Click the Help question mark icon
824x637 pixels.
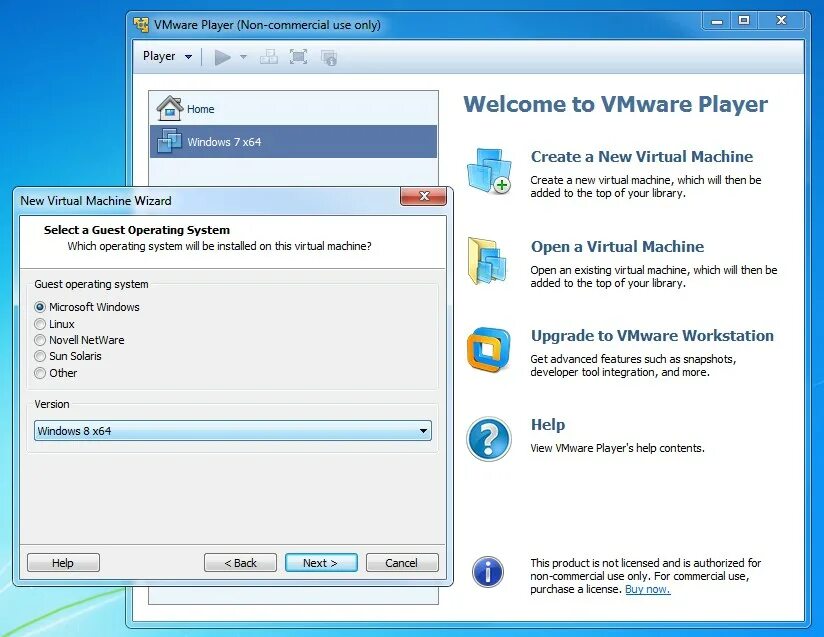(488, 439)
